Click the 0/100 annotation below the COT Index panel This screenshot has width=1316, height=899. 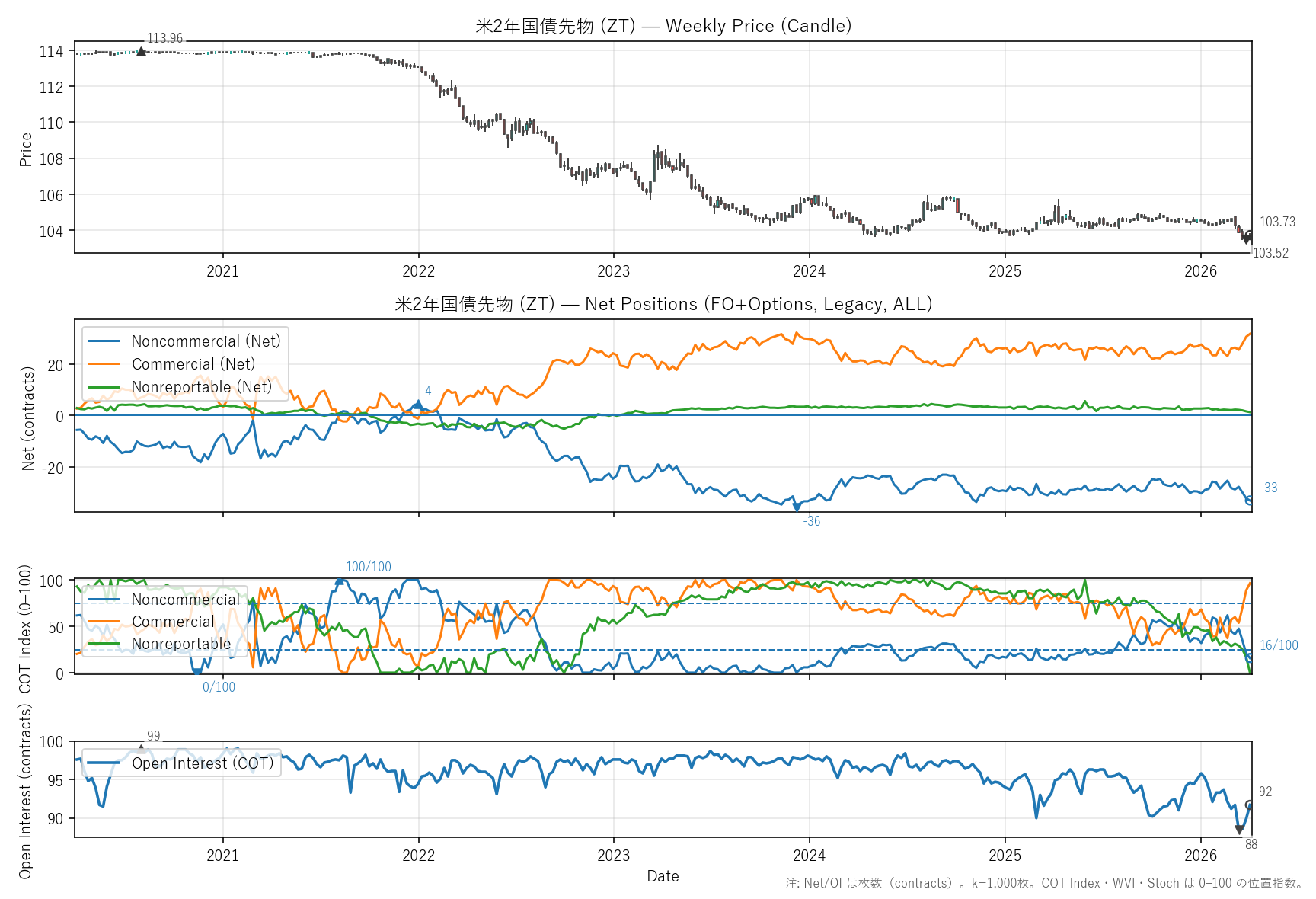tap(219, 687)
